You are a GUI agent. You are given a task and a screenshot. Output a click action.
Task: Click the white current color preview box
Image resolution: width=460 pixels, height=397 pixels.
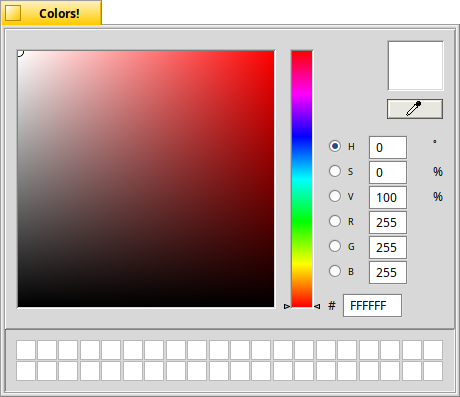coord(415,66)
